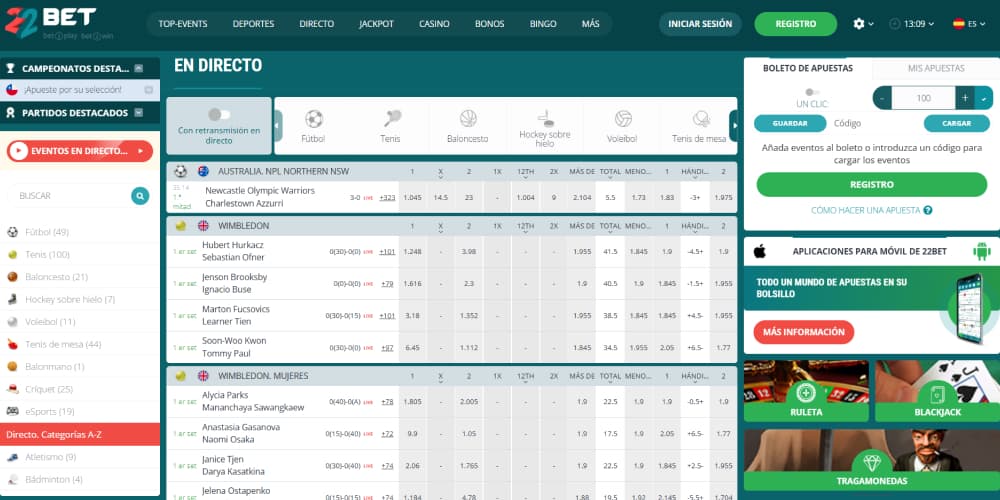Image resolution: width=1000 pixels, height=500 pixels.
Task: Click Eventos en directo button
Action: pyautogui.click(x=80, y=151)
